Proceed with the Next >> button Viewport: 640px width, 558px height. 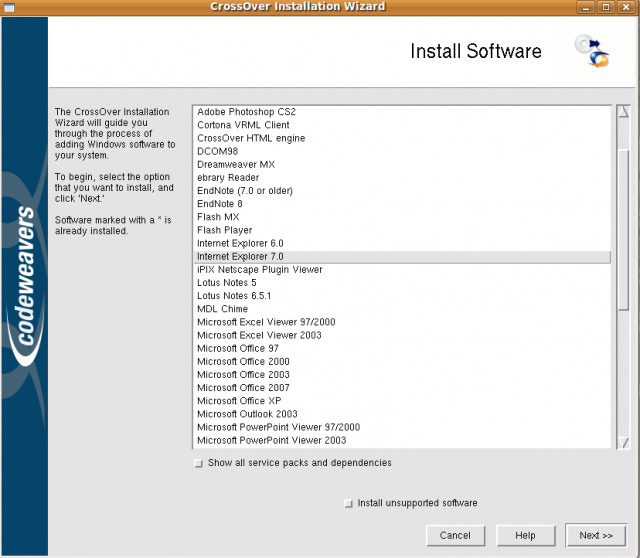point(596,535)
